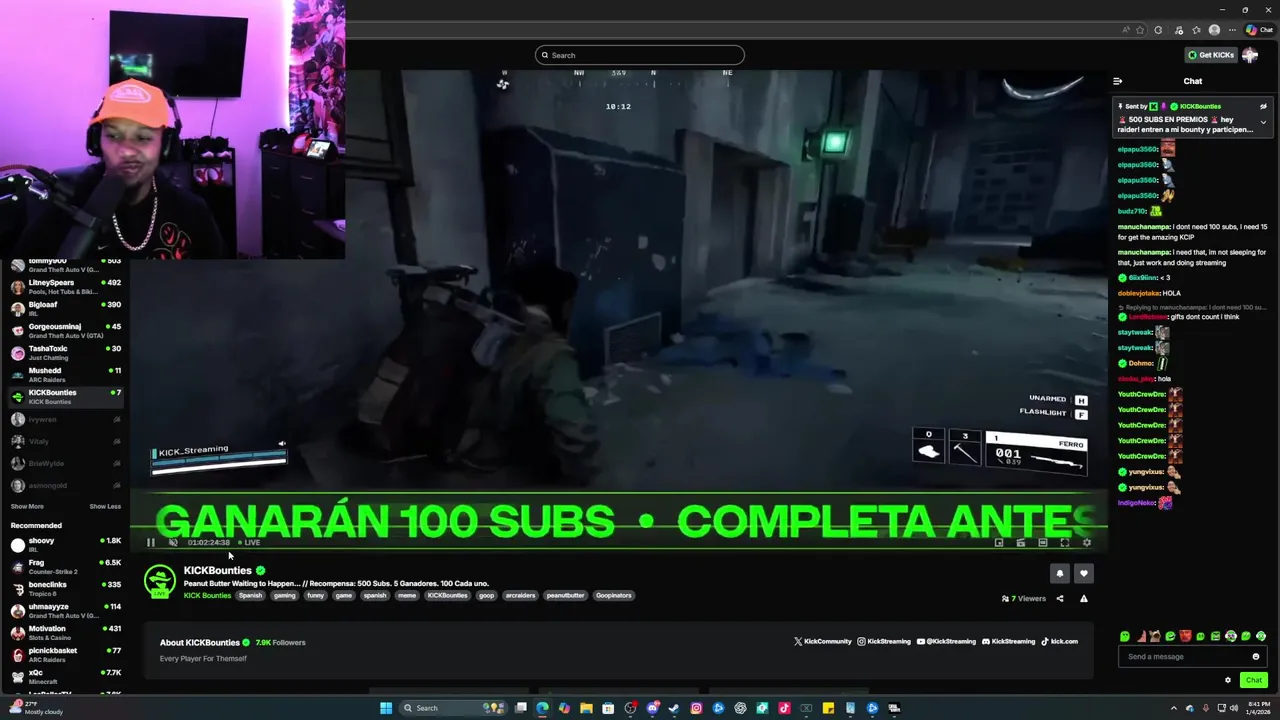Open @KickStreaming YouTube link
The width and height of the screenshot is (1280, 720).
click(946, 642)
